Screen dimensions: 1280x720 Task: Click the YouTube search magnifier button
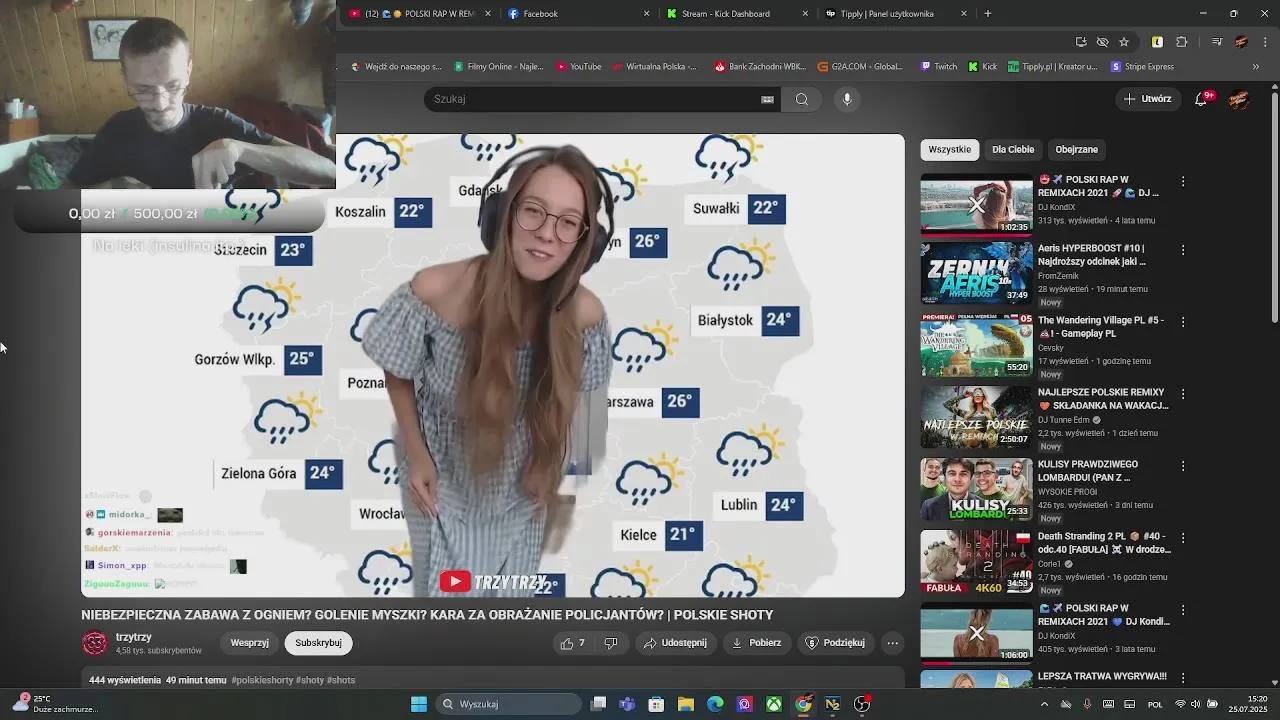[x=802, y=99]
